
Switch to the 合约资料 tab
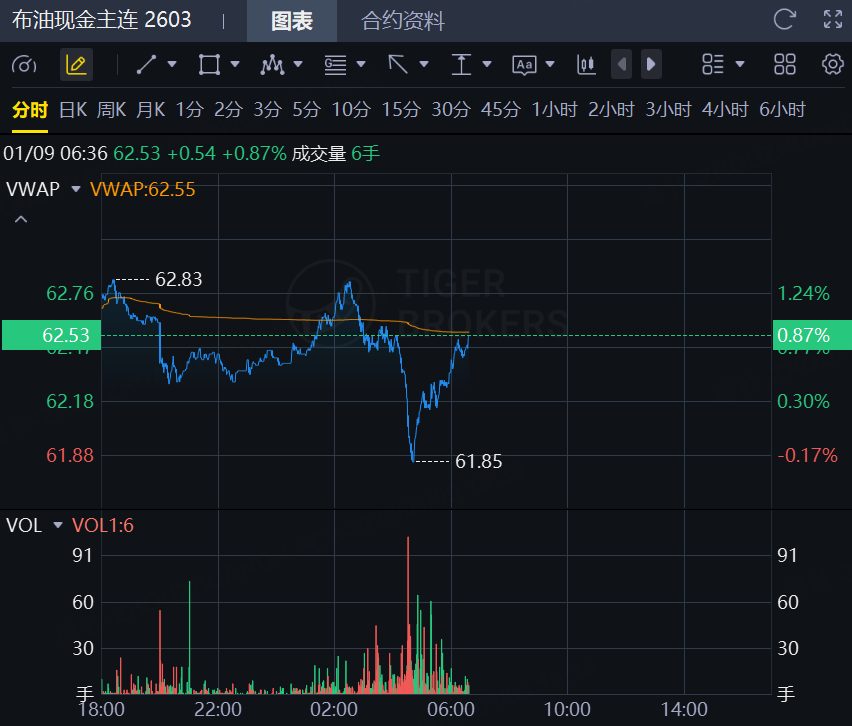402,21
